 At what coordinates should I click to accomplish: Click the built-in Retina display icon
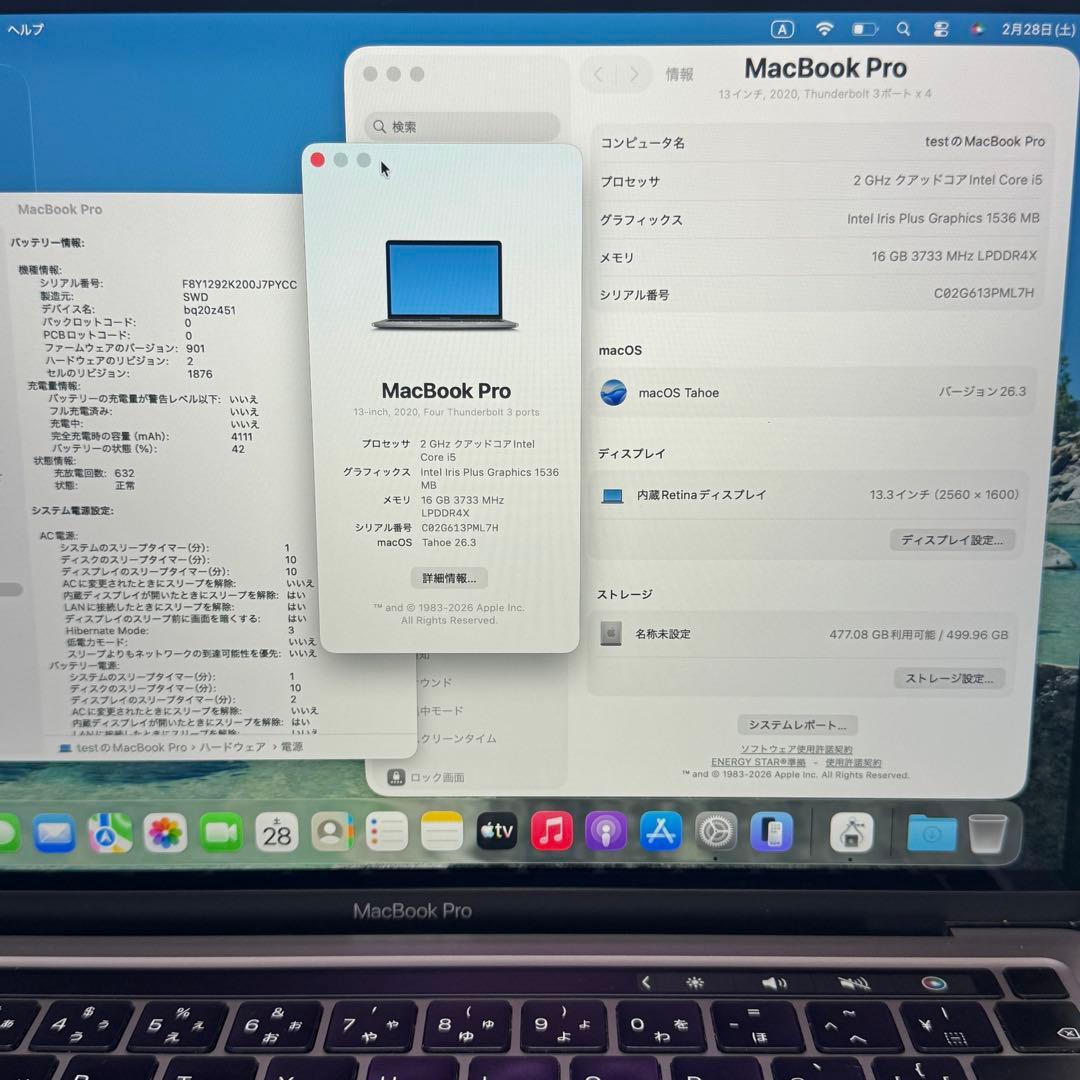pyautogui.click(x=612, y=495)
